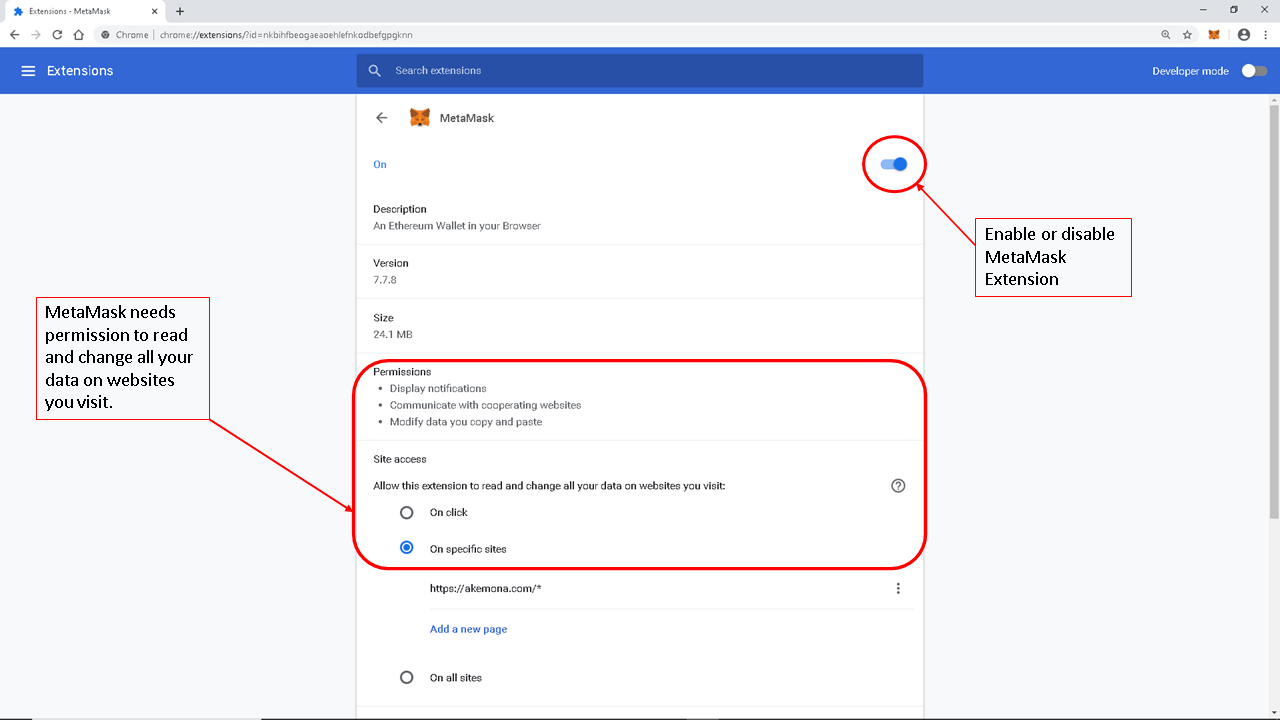
Task: Click the version number 7.7.8
Action: tap(385, 280)
